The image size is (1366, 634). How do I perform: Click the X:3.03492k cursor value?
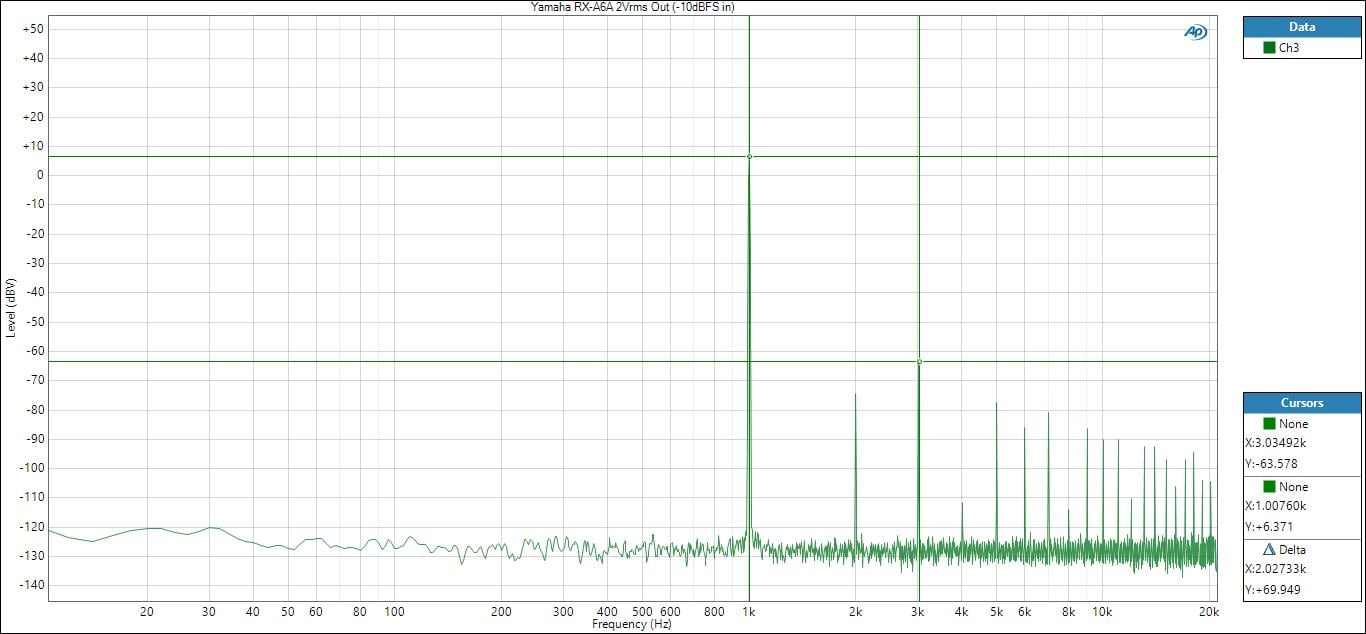(x=1276, y=443)
